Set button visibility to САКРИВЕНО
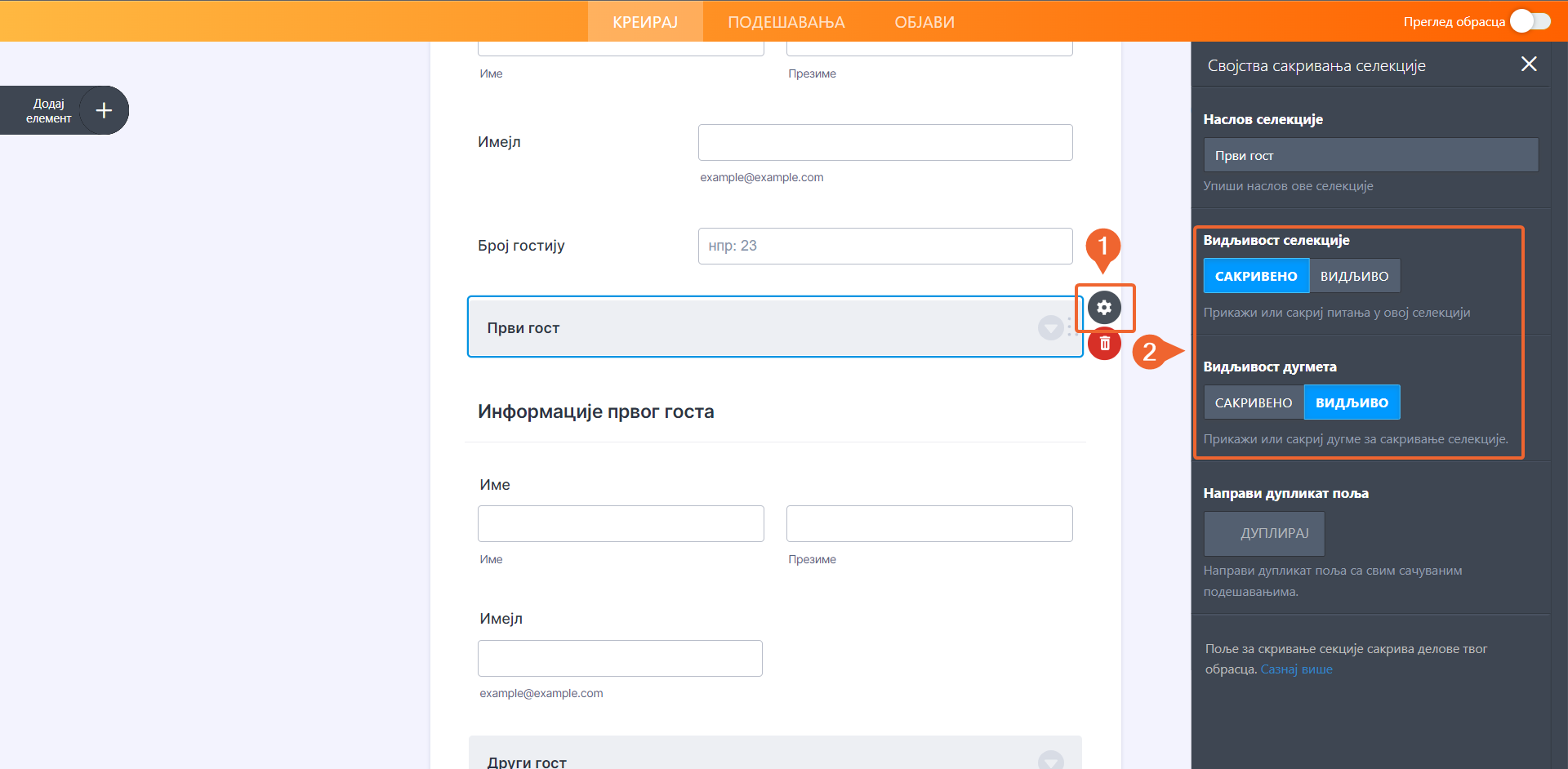The image size is (1568, 769). click(1254, 402)
